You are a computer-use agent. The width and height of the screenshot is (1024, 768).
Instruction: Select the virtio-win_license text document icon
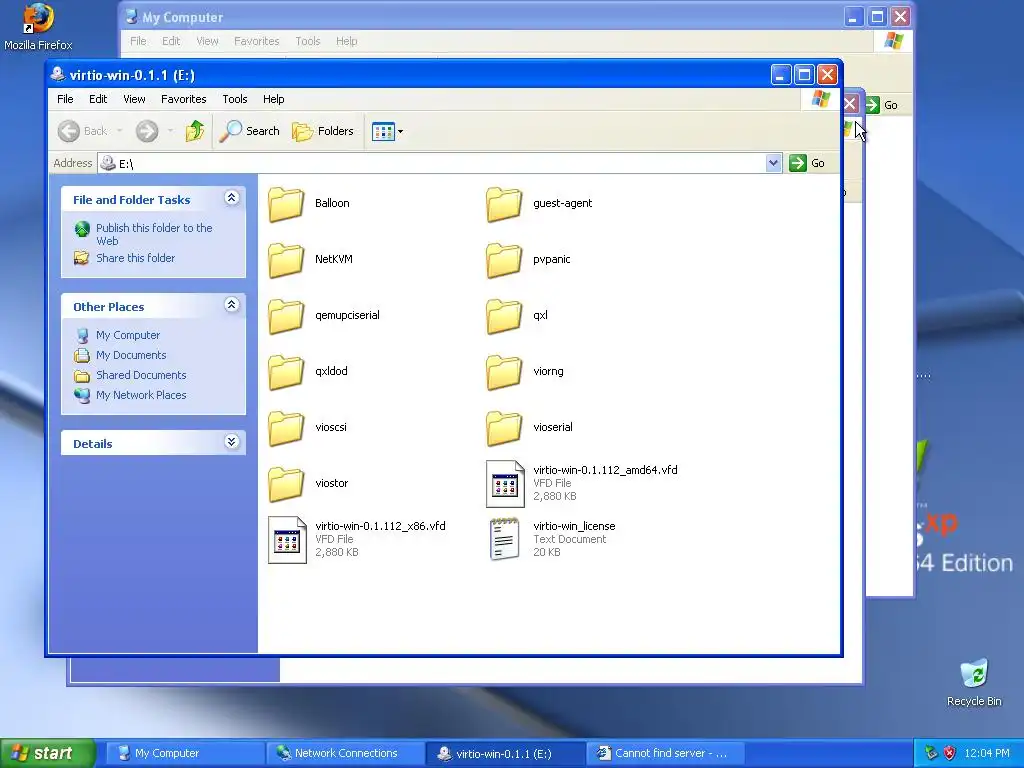pyautogui.click(x=505, y=539)
